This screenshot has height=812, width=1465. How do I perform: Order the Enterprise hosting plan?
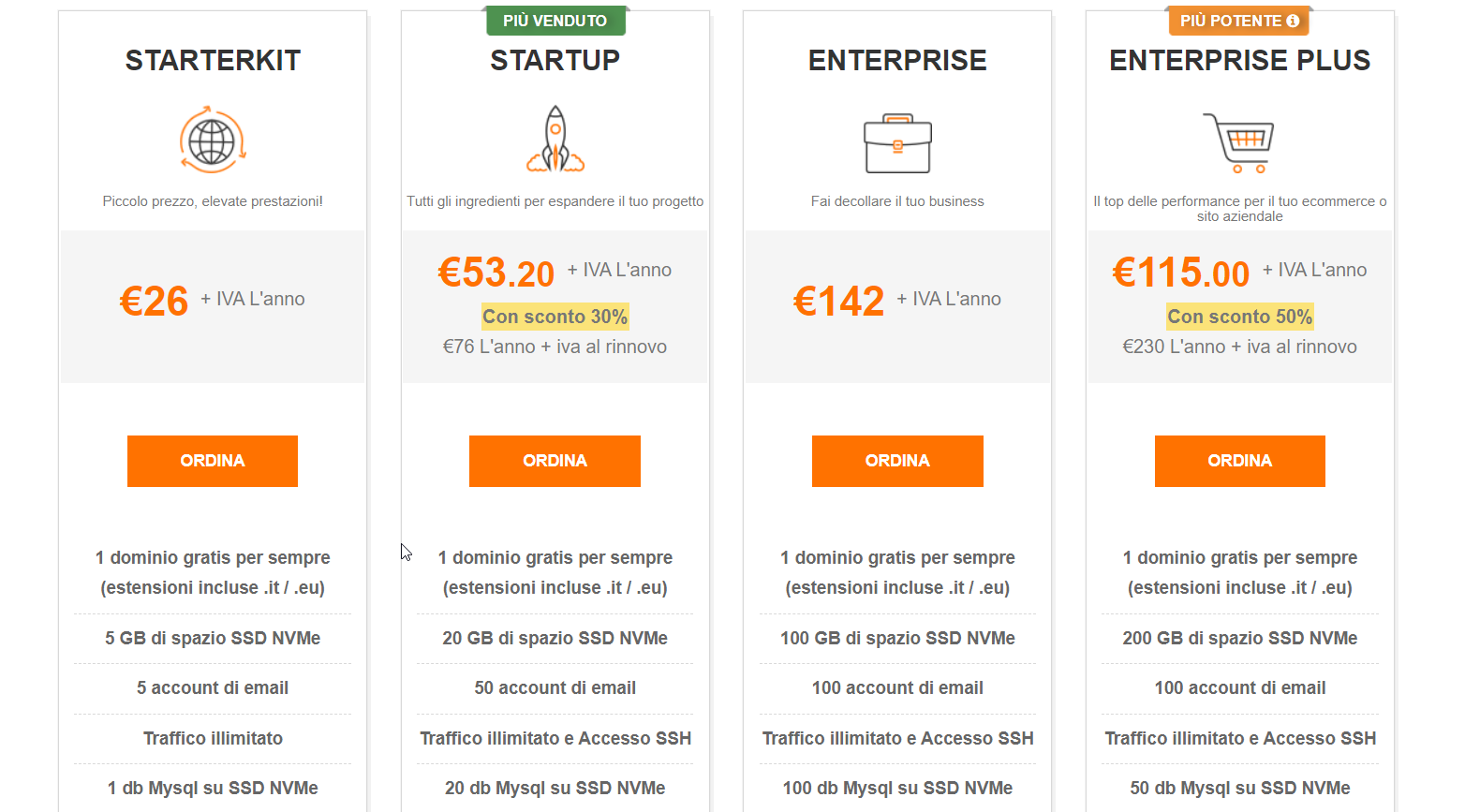[897, 461]
